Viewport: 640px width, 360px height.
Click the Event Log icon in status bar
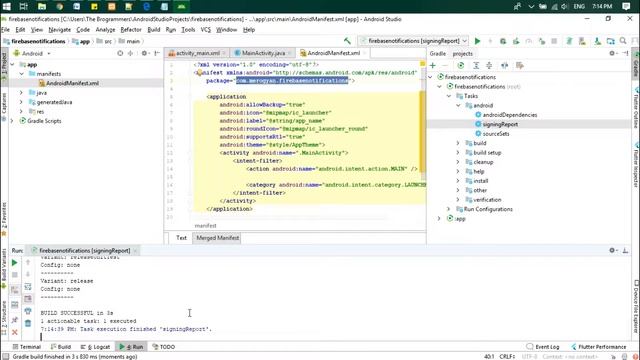coord(530,347)
